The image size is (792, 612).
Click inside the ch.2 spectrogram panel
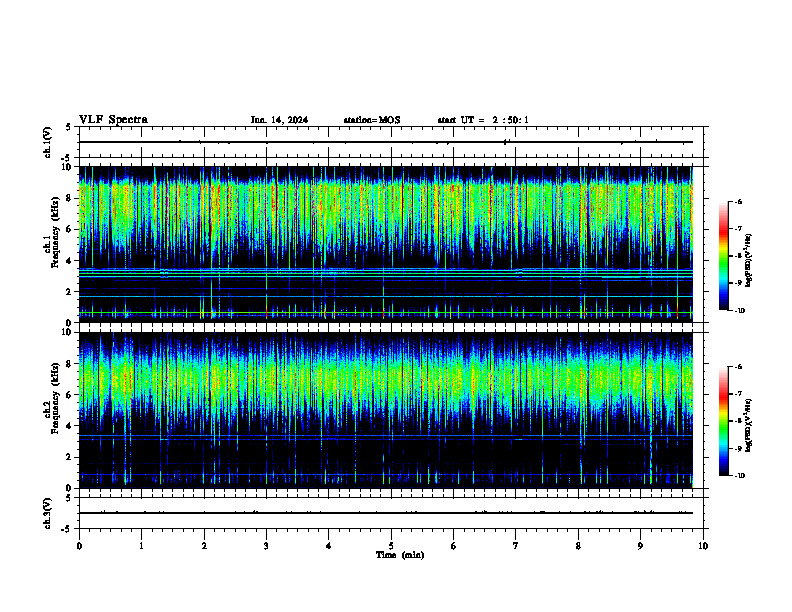385,410
